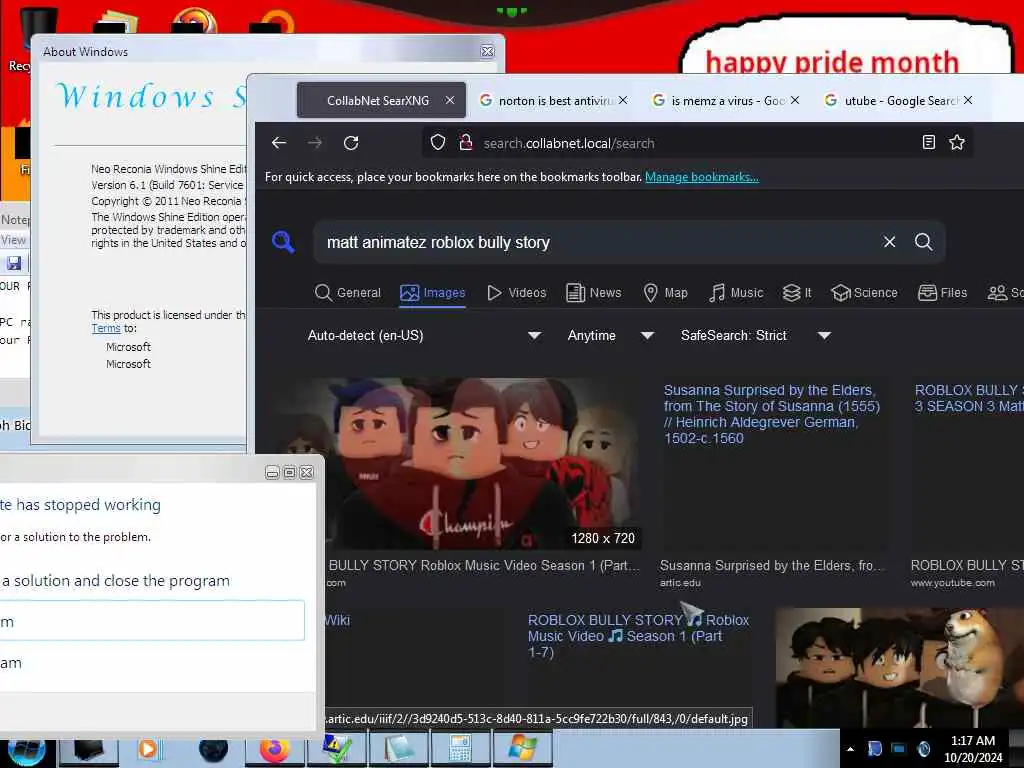Close the About Windows dialog

click(x=487, y=51)
